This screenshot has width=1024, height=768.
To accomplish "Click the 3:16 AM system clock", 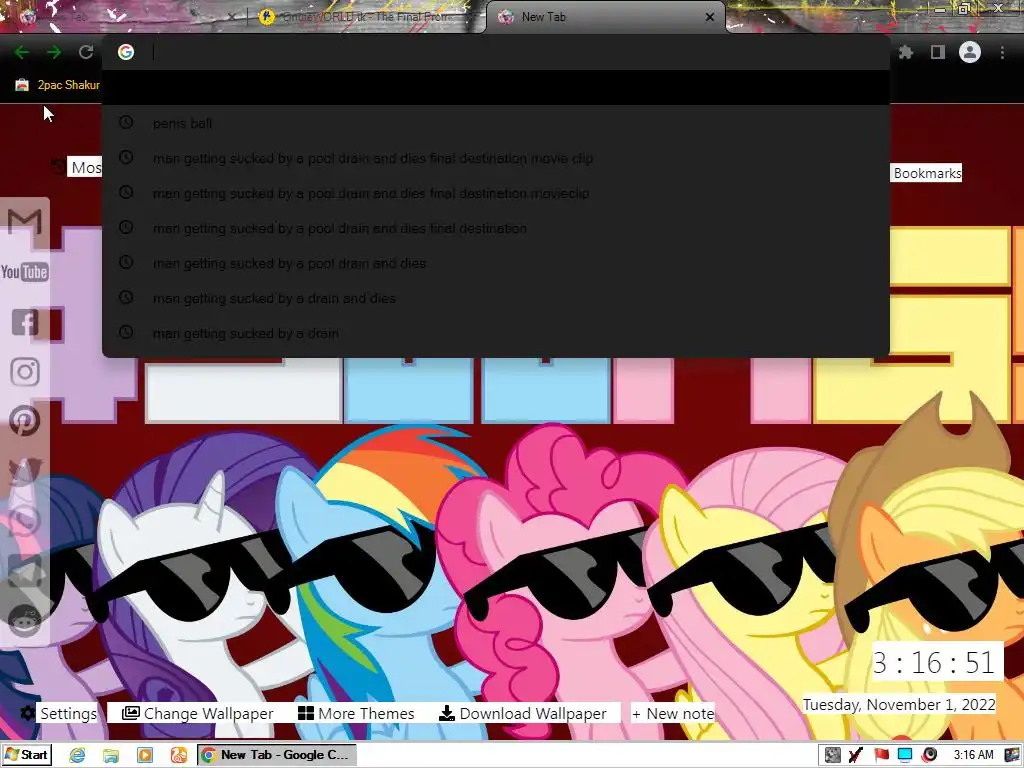I will coord(973,755).
